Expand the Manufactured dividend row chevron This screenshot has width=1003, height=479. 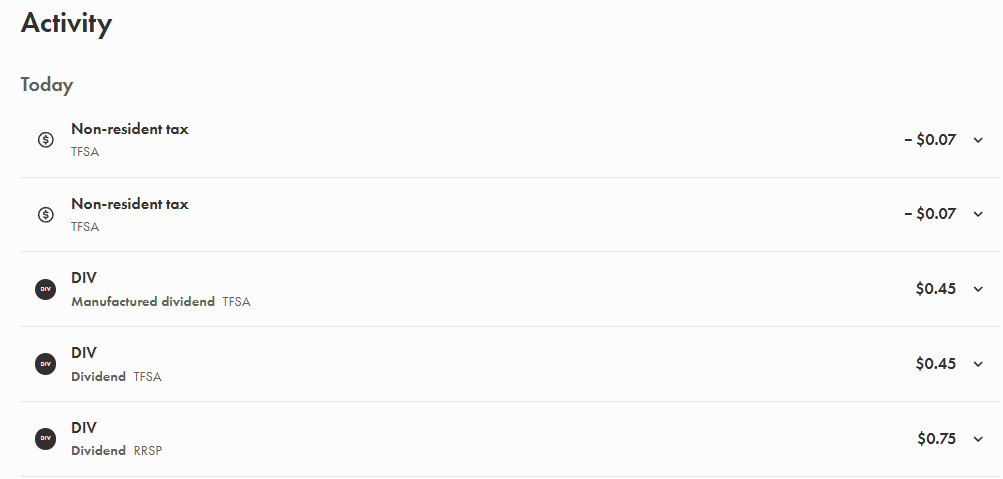coord(978,289)
